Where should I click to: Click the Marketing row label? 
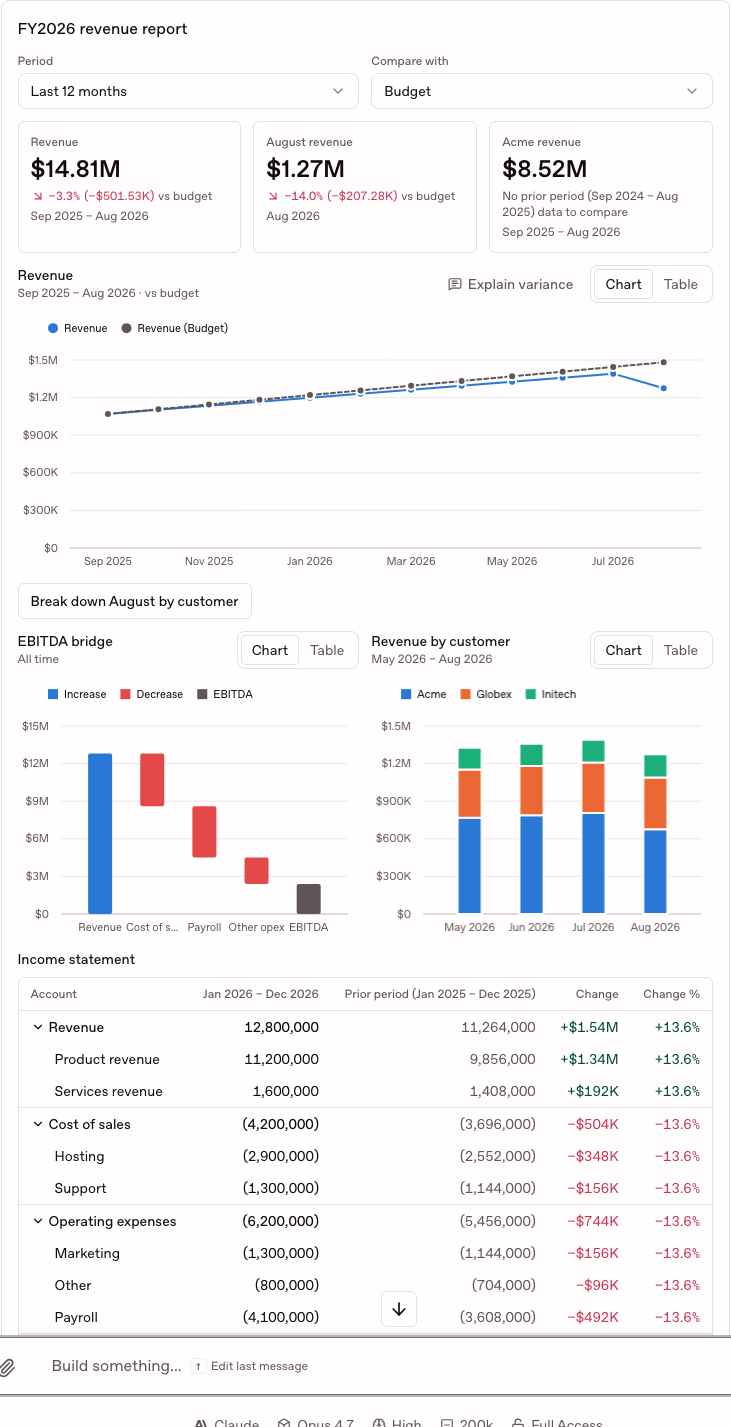pyautogui.click(x=87, y=1253)
